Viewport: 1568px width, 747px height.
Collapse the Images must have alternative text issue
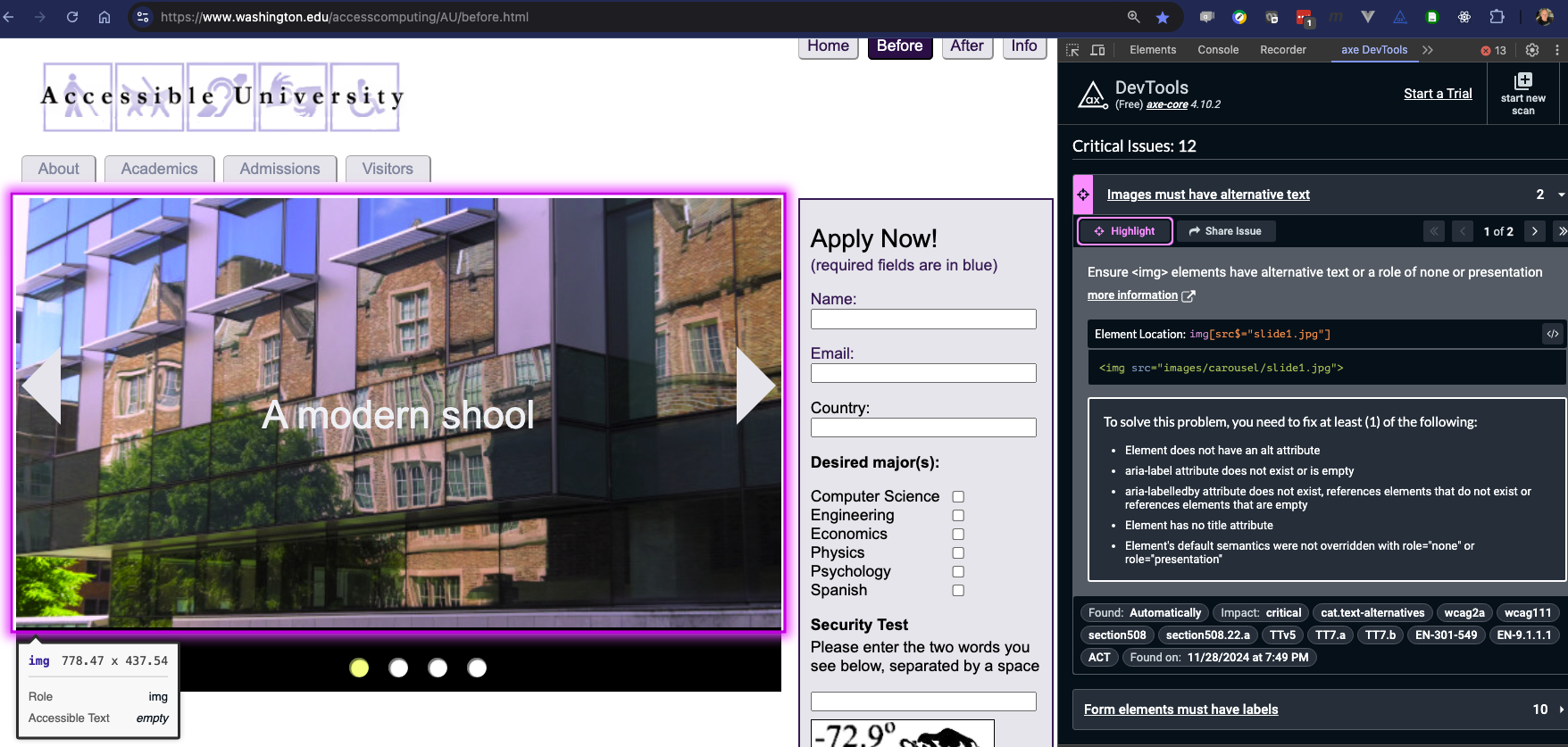(x=1561, y=195)
